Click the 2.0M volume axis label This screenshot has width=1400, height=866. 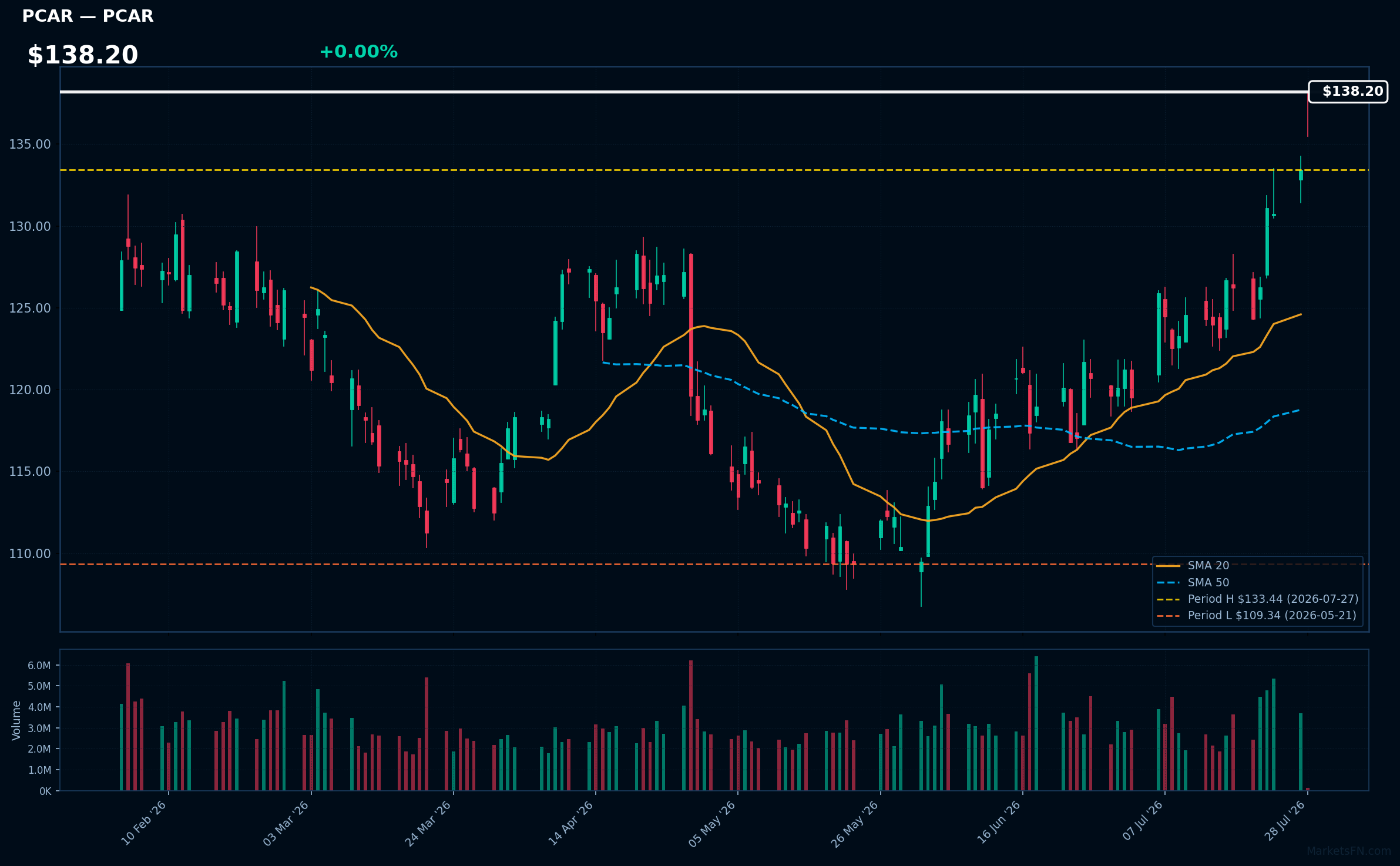39,749
